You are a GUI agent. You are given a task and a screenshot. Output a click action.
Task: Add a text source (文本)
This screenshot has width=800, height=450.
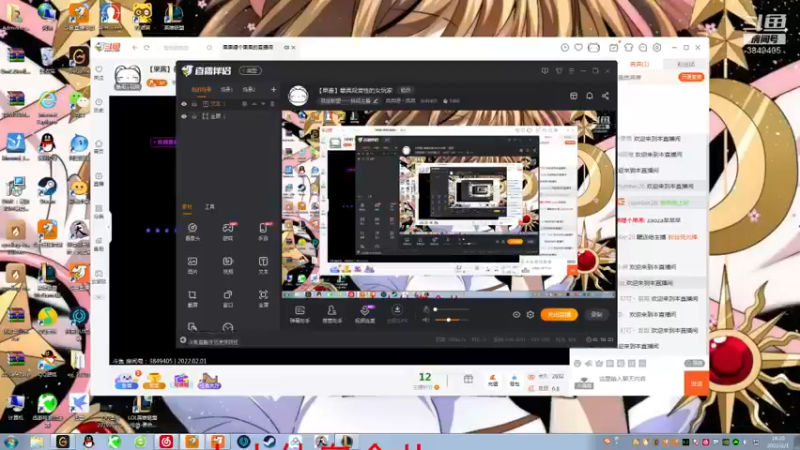pyautogui.click(x=263, y=265)
